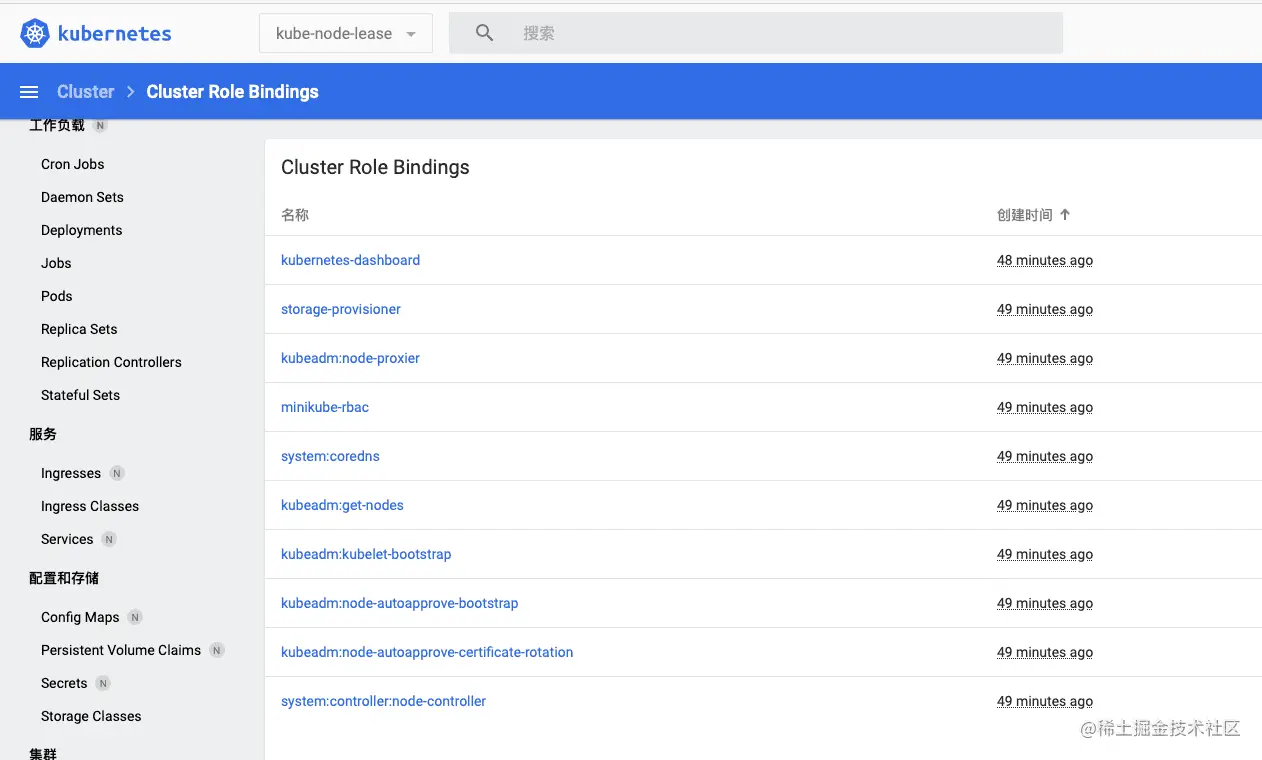Open Deployments in sidebar
This screenshot has height=760, width=1262.
tap(81, 230)
